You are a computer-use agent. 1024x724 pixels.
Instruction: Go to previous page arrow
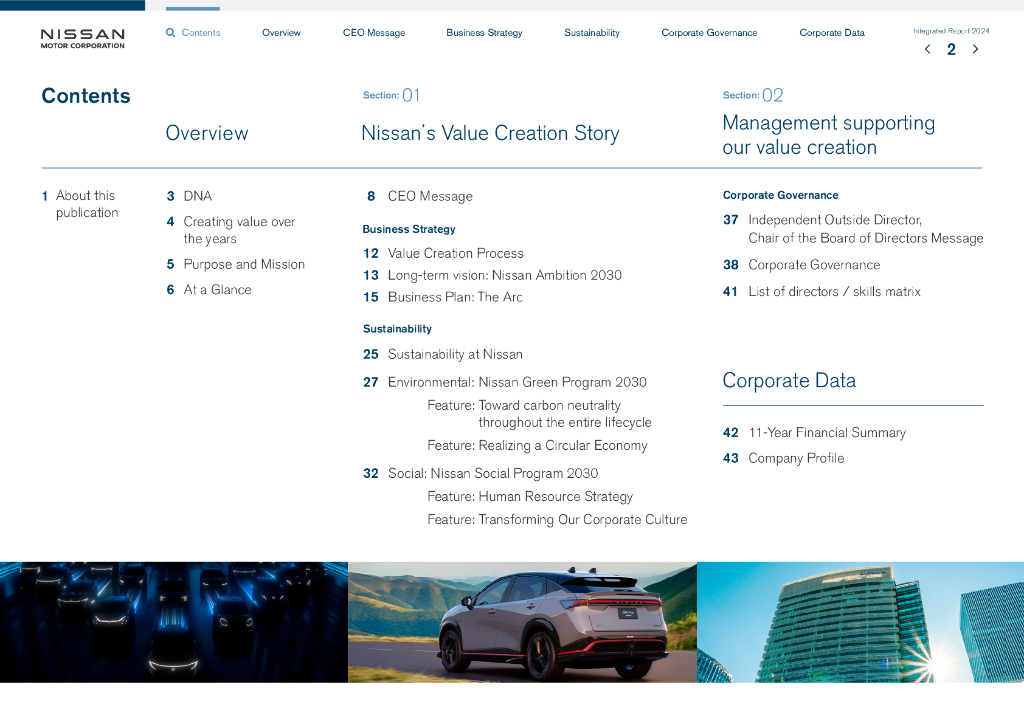click(x=927, y=49)
